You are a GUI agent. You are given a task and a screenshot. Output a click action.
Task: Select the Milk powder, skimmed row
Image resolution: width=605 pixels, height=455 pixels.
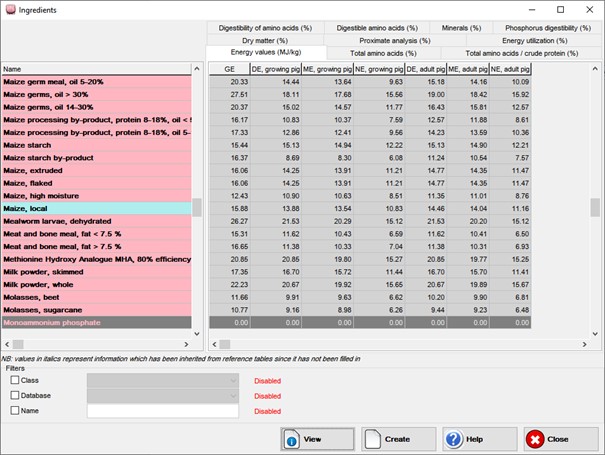(x=96, y=272)
